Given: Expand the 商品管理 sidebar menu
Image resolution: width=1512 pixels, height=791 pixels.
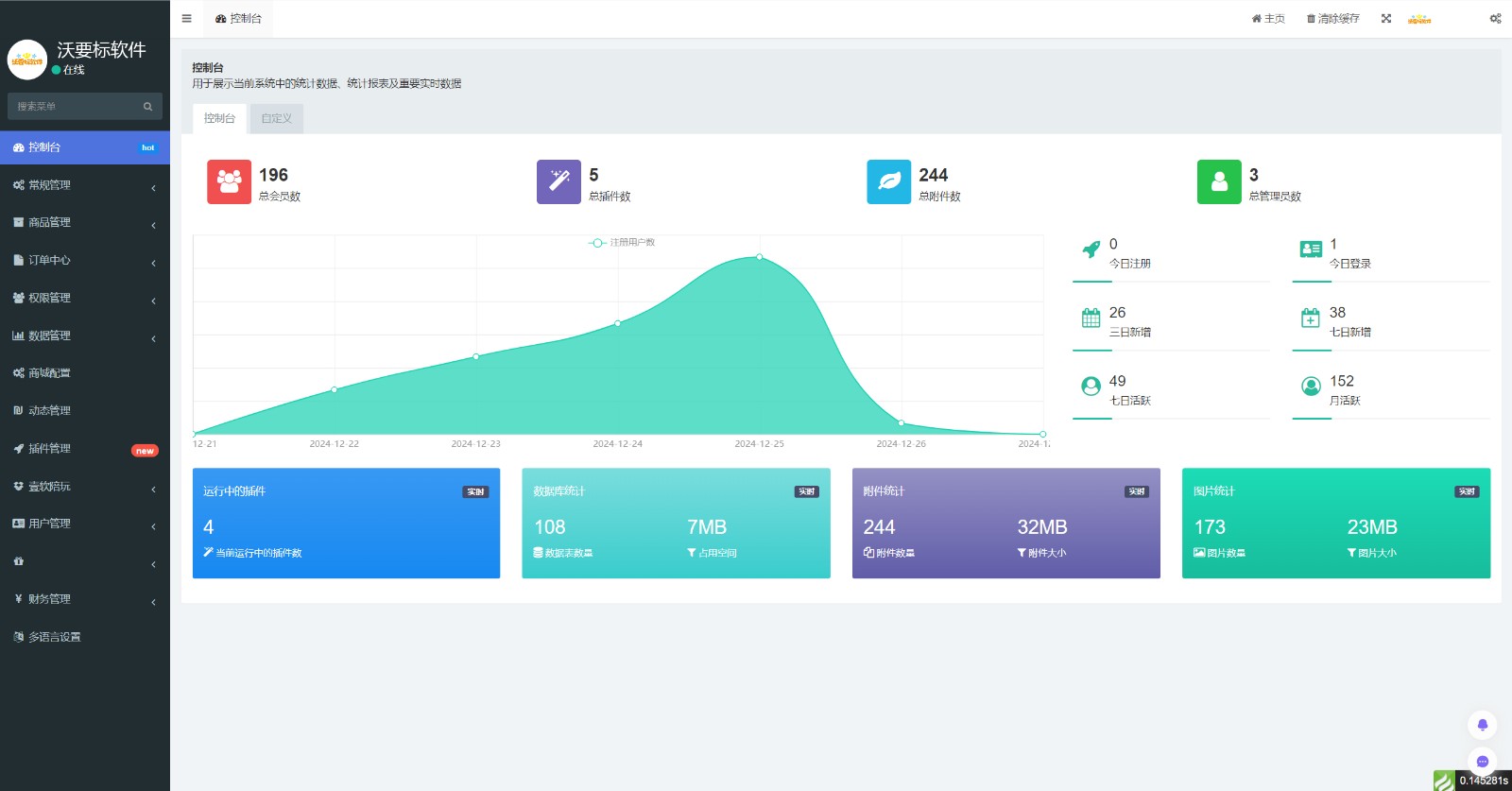Looking at the screenshot, I should [x=85, y=223].
